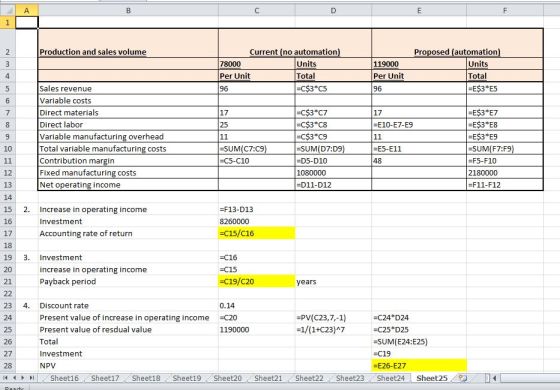Select the =E$3*E5 formula cell
Screen dimensions: 560x390
505,89
